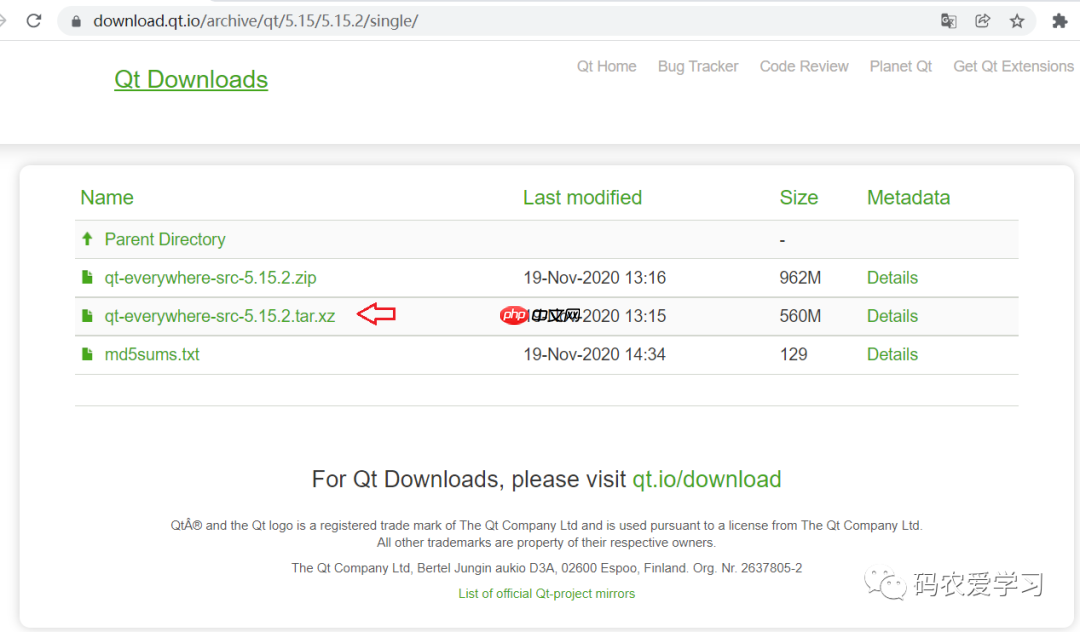Reload the page with the refresh icon

(x=34, y=21)
